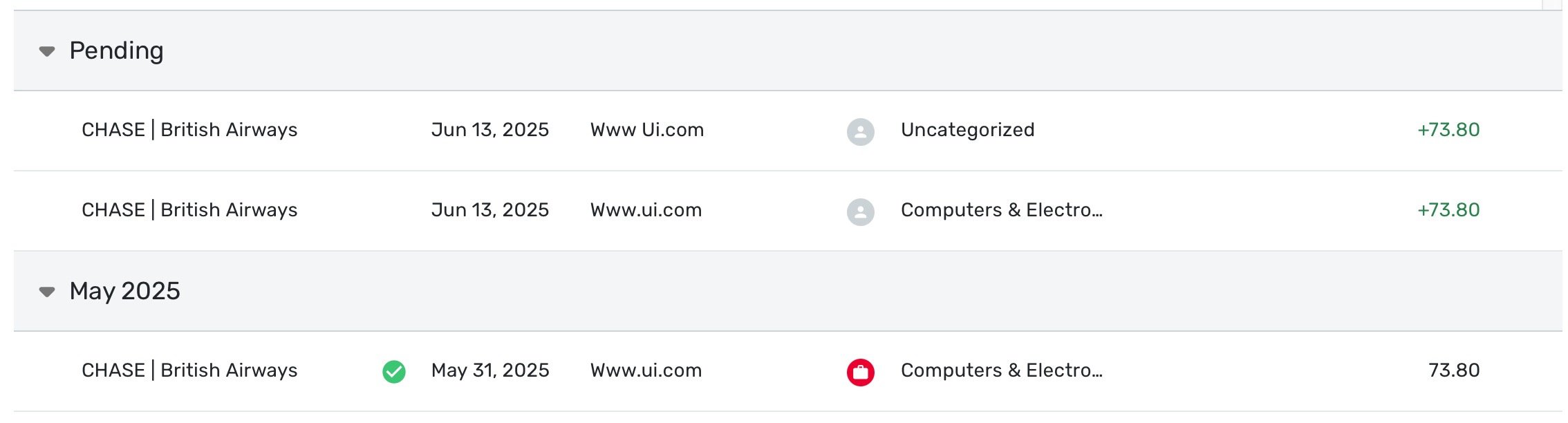Viewport: 1568px width, 423px height.
Task: Click CHASE | British Airways account on the May 31 row
Action: [189, 370]
